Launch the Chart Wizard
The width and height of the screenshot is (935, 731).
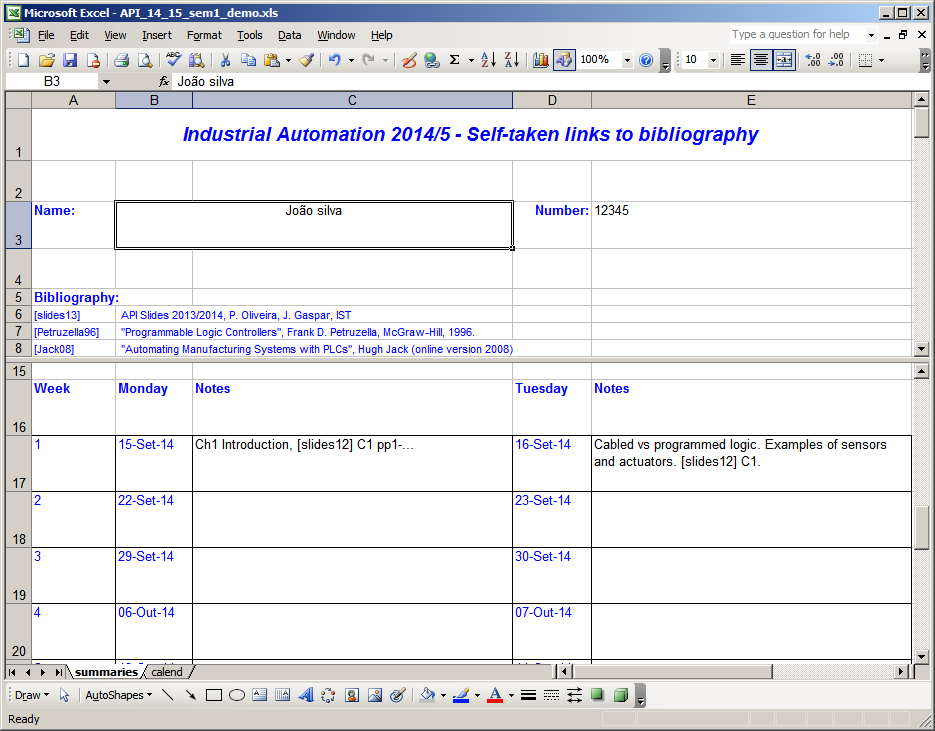(x=541, y=60)
